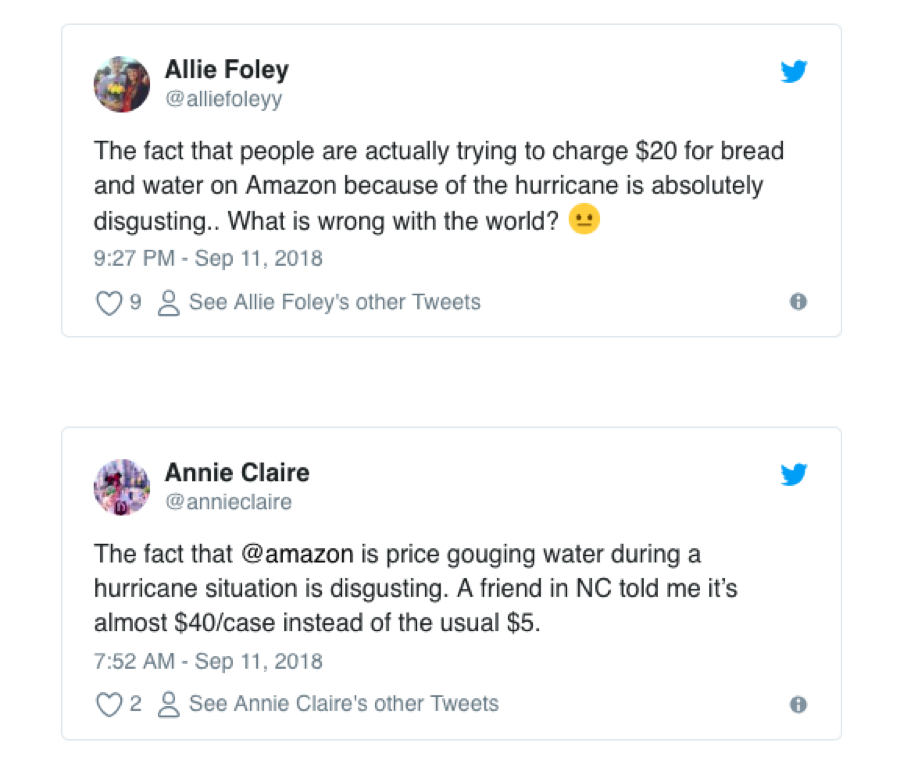Like Annie Claire's tweet with the heart icon
This screenshot has width=900, height=764.
[x=108, y=705]
